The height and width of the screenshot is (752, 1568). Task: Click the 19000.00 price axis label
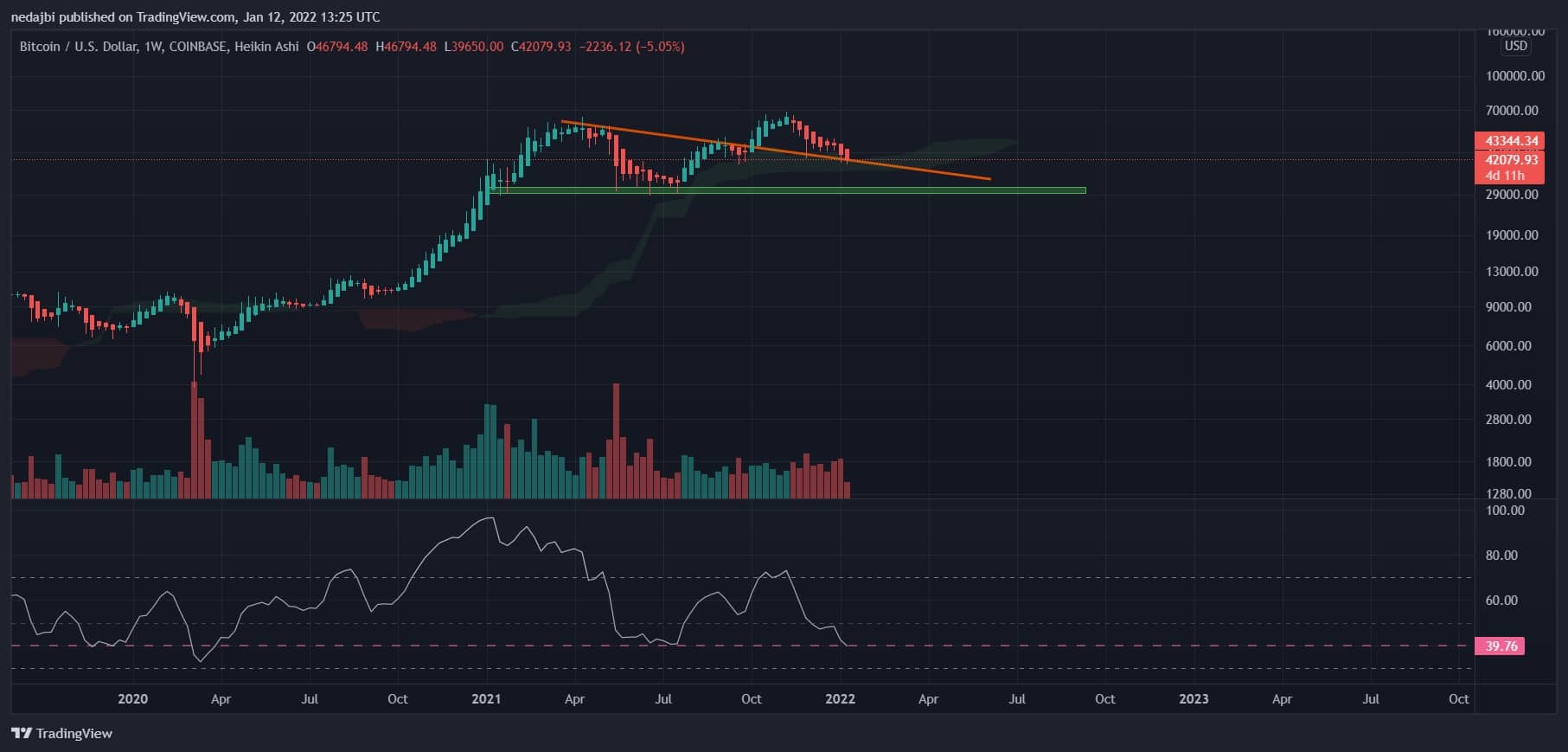(x=1513, y=235)
